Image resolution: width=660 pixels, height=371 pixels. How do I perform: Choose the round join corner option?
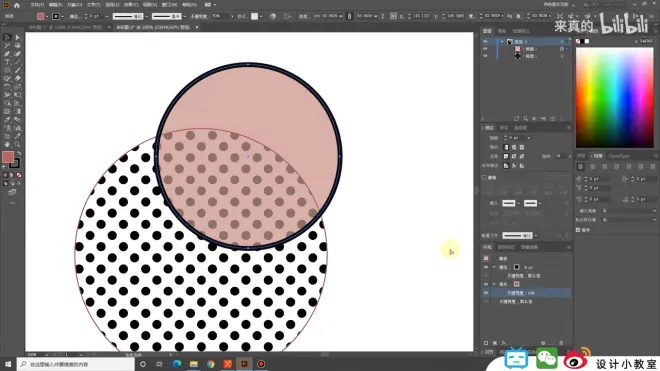[514, 156]
